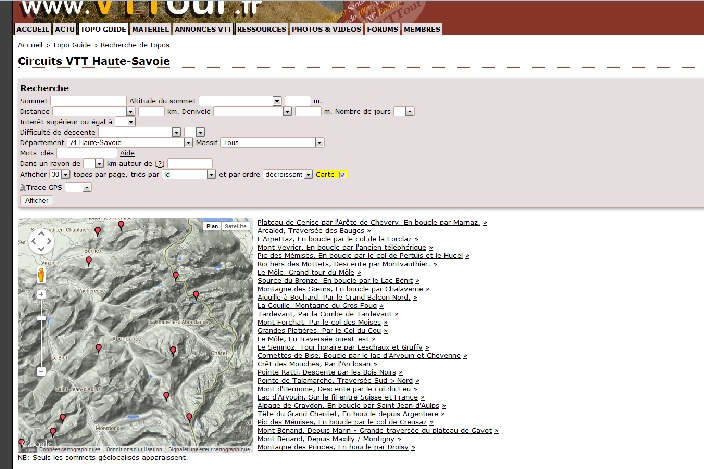Open the TOPO GUIDE tab
The width and height of the screenshot is (704, 469).
point(104,29)
